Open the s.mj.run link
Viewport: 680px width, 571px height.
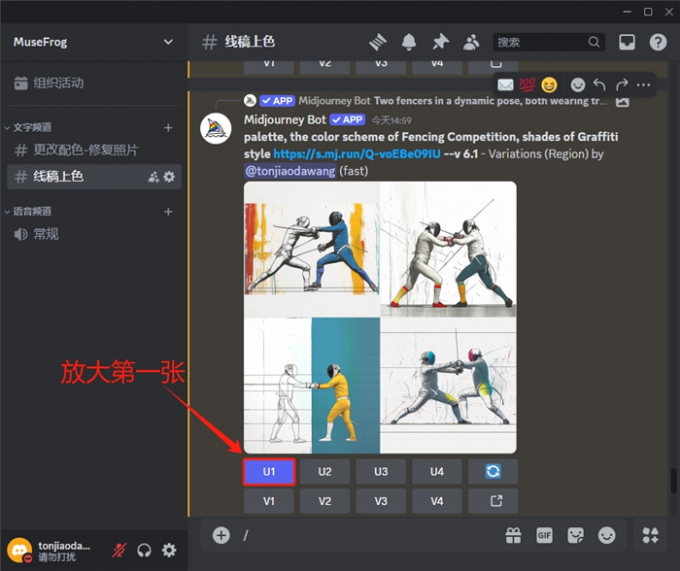point(357,154)
